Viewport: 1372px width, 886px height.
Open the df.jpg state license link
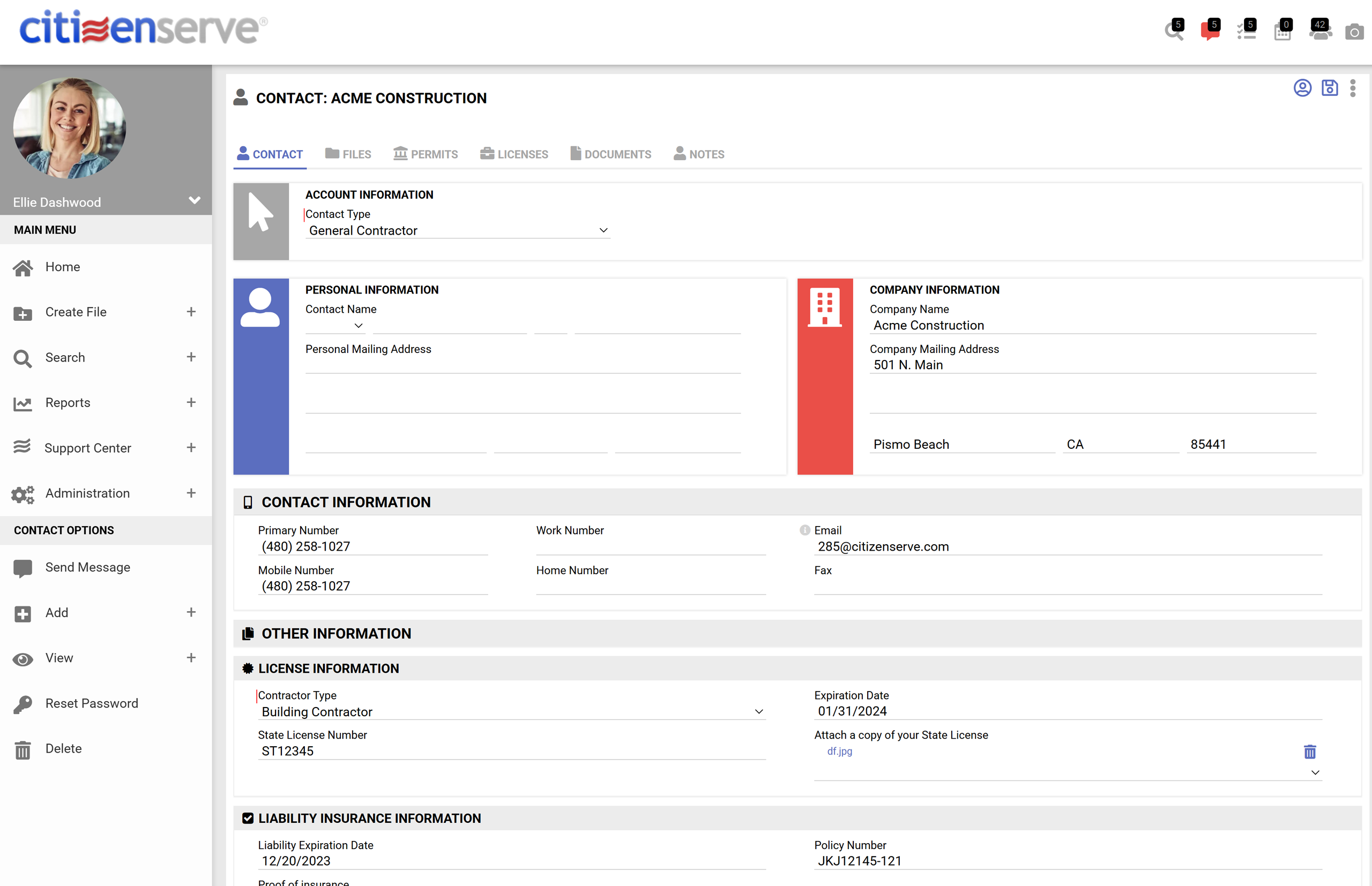[840, 751]
